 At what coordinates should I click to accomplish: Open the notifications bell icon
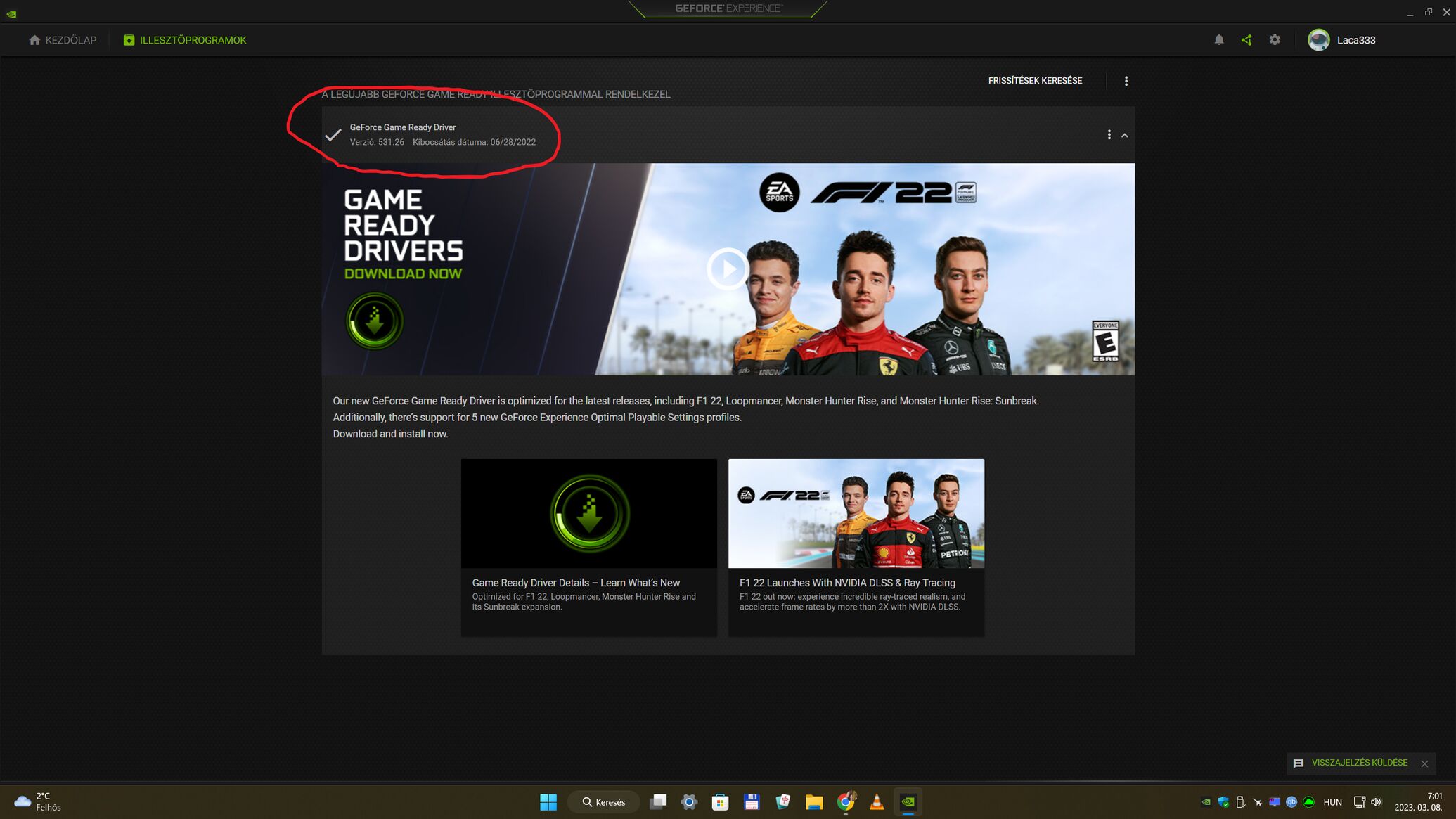click(1219, 40)
